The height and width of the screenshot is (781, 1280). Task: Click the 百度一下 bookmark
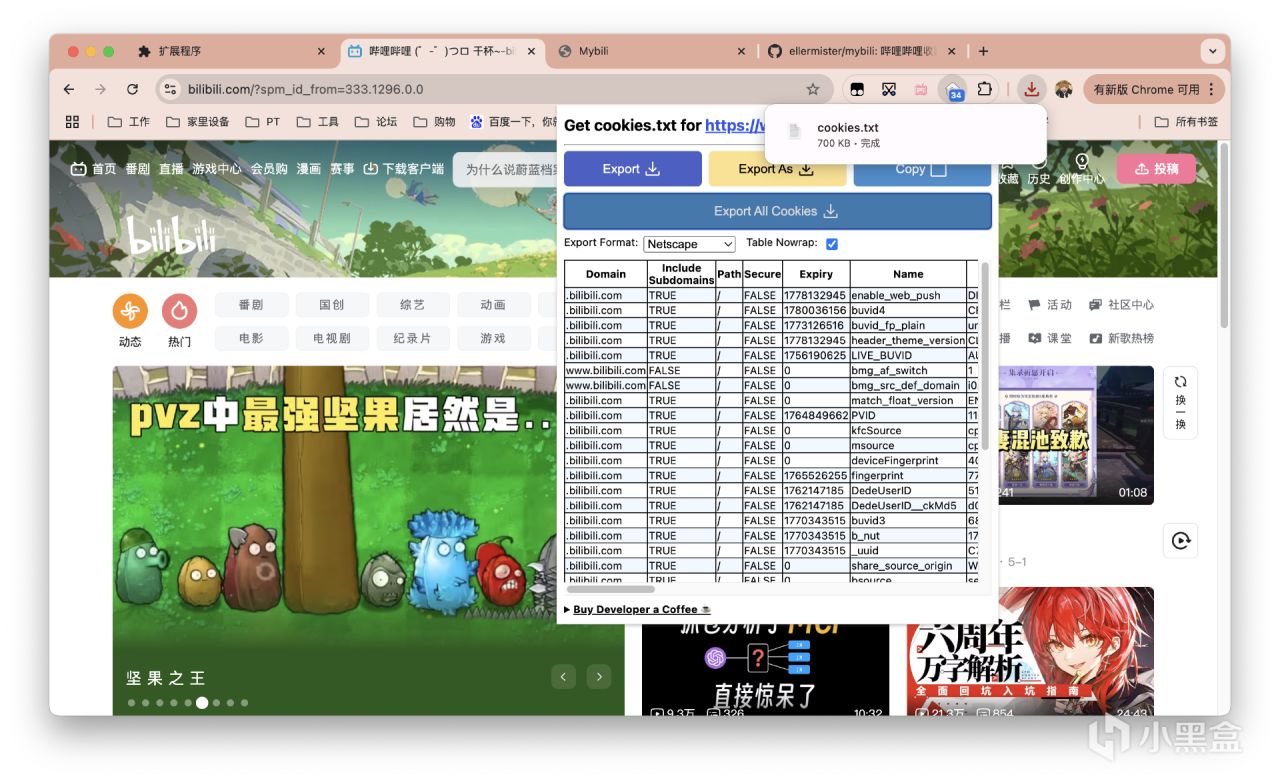(514, 122)
